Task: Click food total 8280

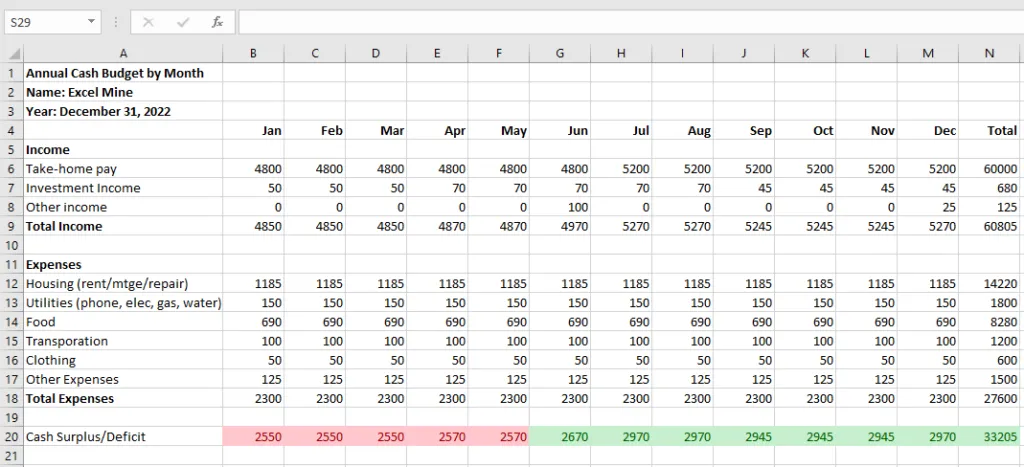Action: click(989, 322)
